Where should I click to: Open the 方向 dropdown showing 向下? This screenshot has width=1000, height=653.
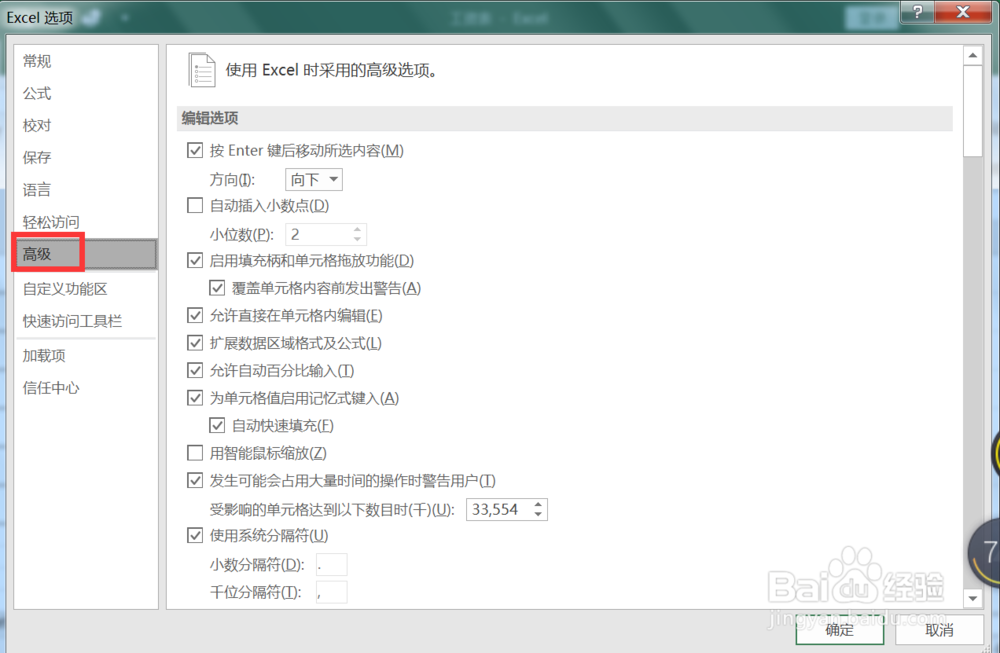314,180
